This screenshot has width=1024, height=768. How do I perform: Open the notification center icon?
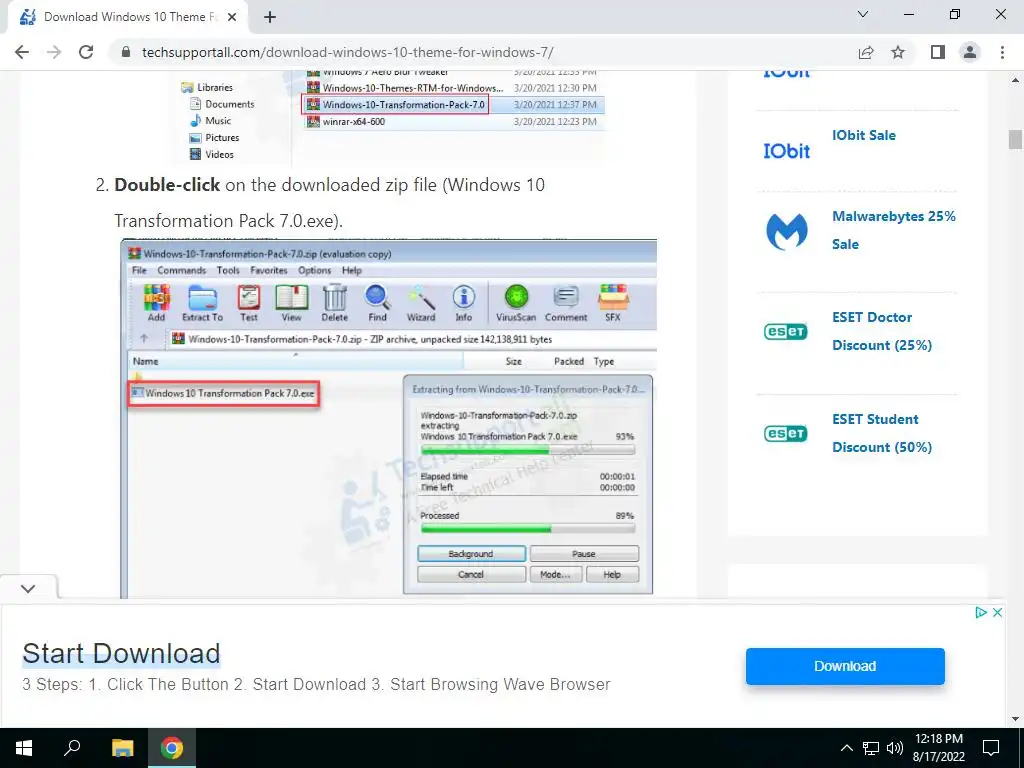pos(991,748)
